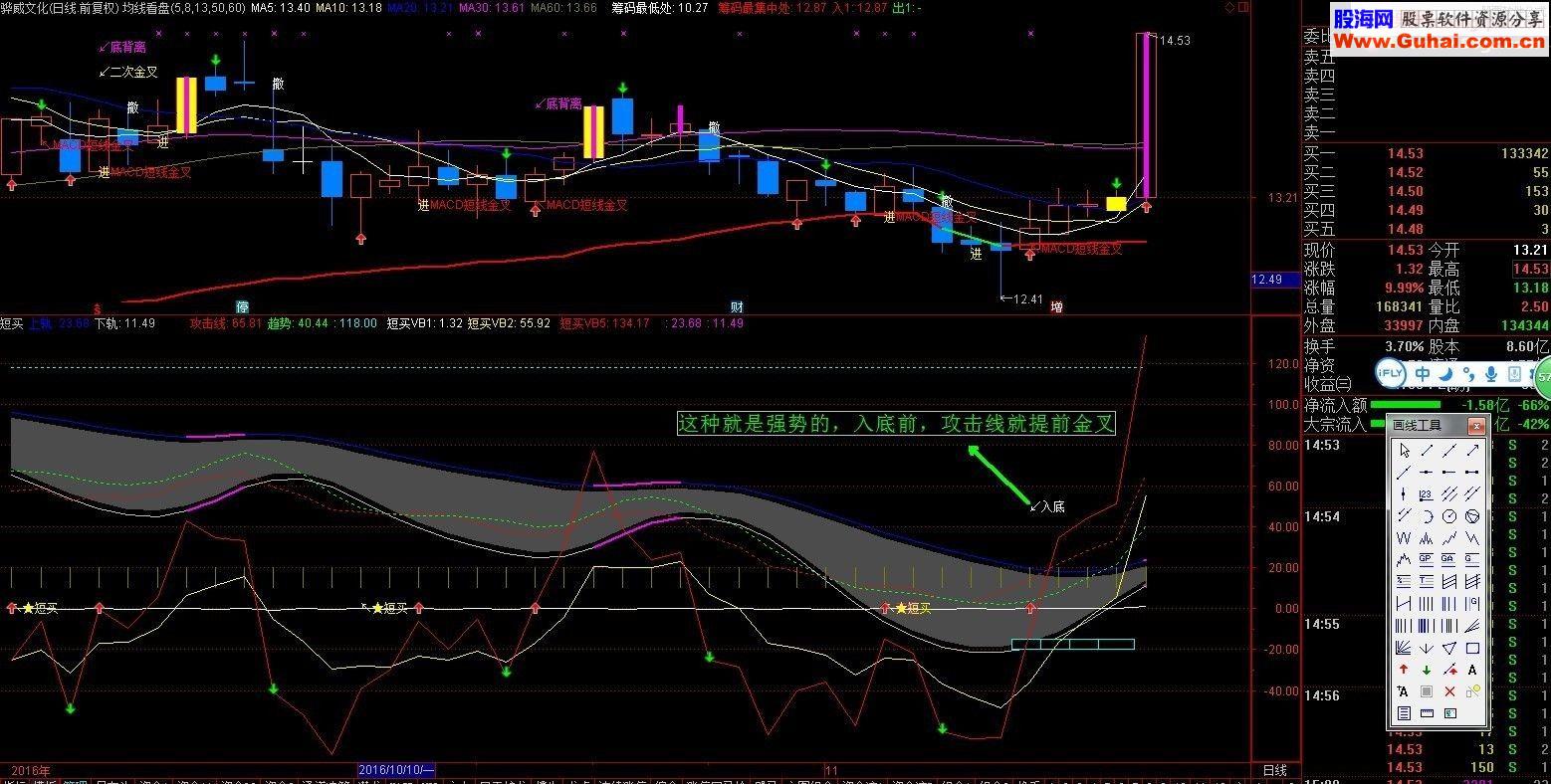1551x784 pixels.
Task: Select the W-shaped wave tool
Action: pos(1404,537)
